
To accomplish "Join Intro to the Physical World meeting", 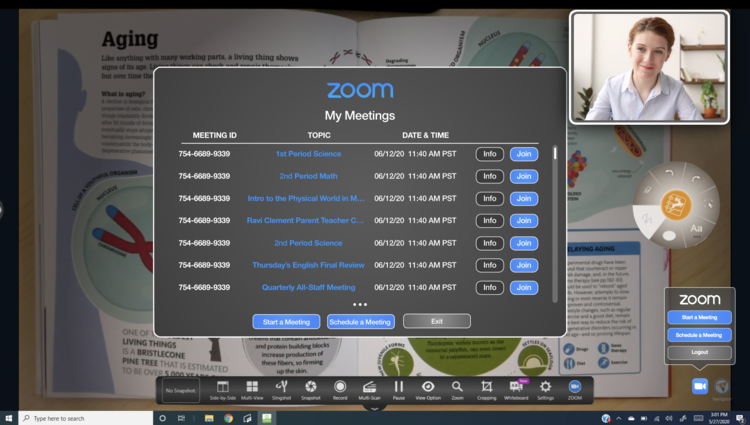I will point(524,198).
